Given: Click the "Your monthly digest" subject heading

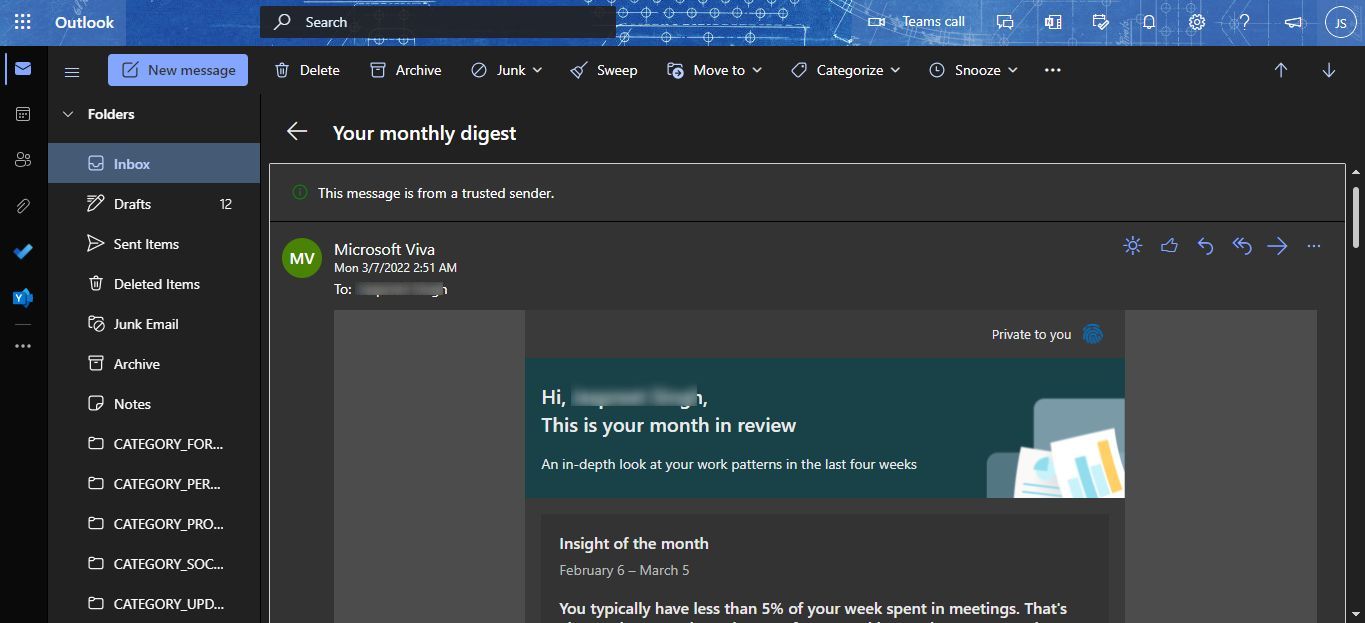Looking at the screenshot, I should click(x=424, y=133).
